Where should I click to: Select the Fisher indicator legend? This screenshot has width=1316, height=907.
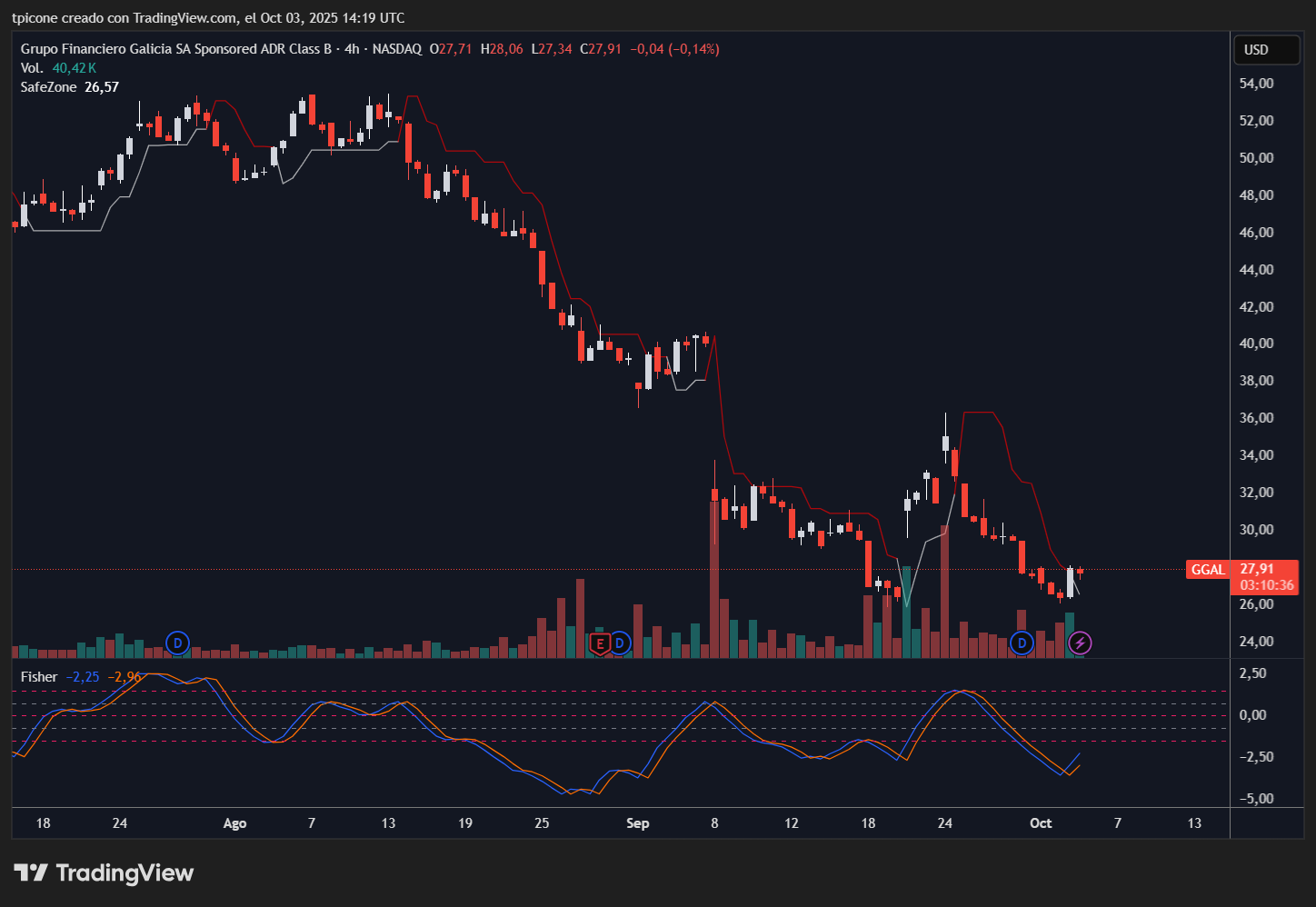(x=39, y=677)
